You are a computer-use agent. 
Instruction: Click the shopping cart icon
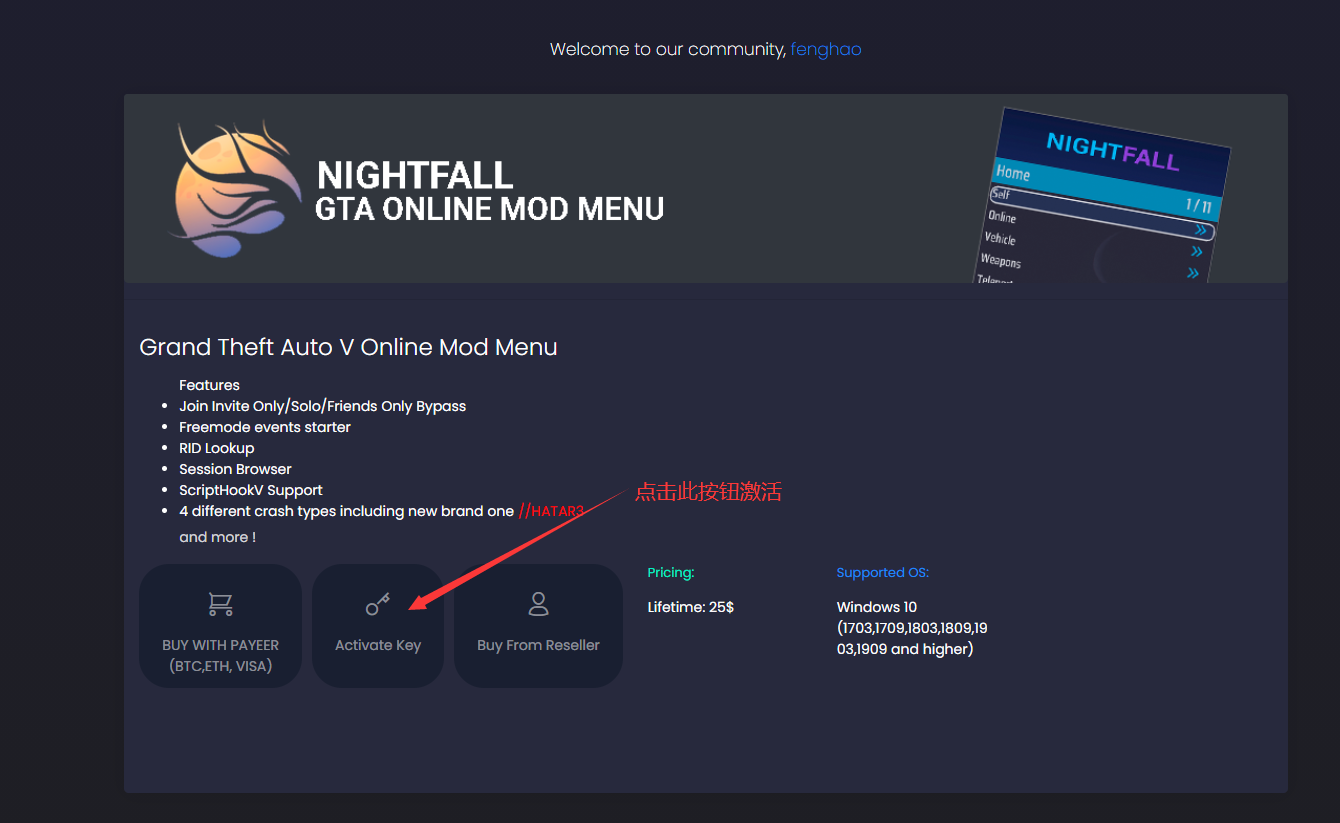pos(220,604)
